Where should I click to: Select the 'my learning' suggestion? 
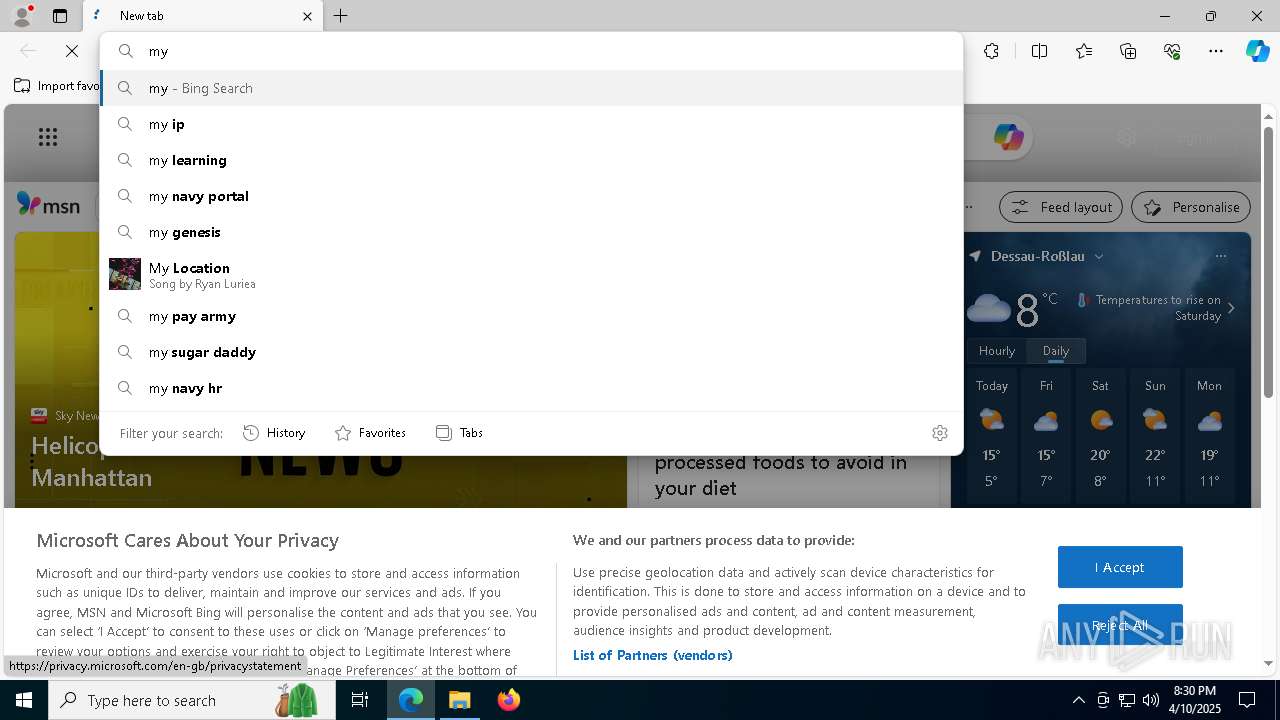pyautogui.click(x=531, y=160)
